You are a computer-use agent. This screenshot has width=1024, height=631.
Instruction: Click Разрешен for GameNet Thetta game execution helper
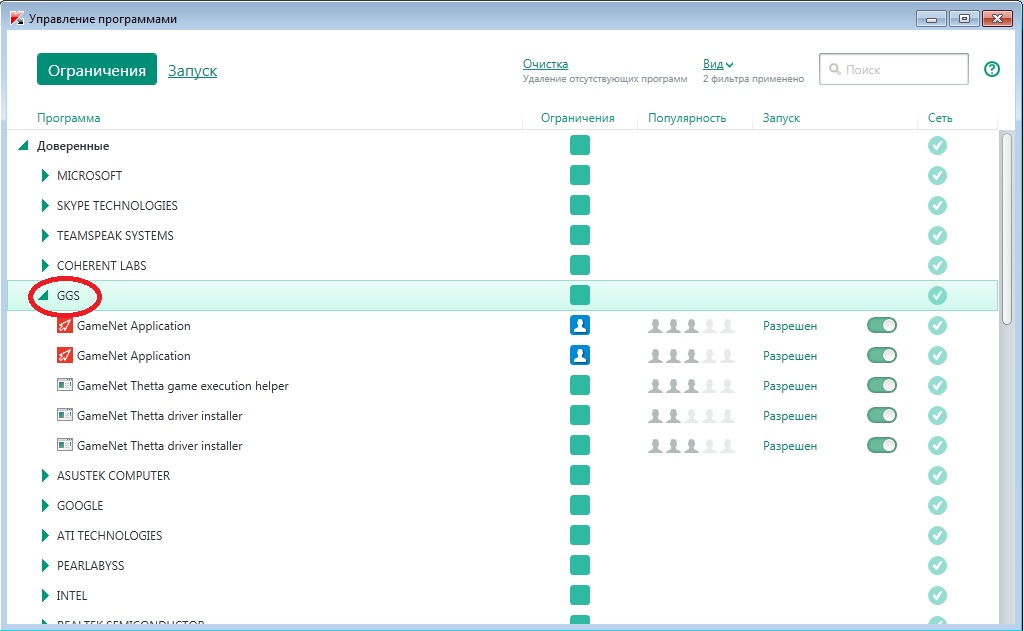pyautogui.click(x=790, y=386)
